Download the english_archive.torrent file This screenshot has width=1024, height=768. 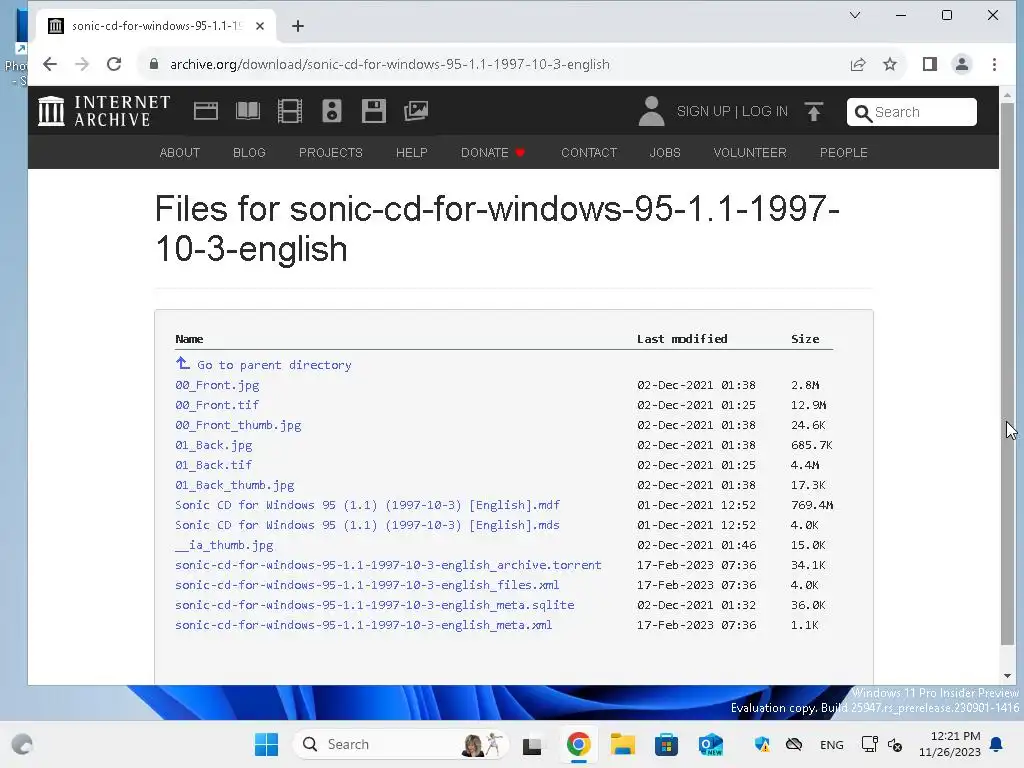(389, 565)
